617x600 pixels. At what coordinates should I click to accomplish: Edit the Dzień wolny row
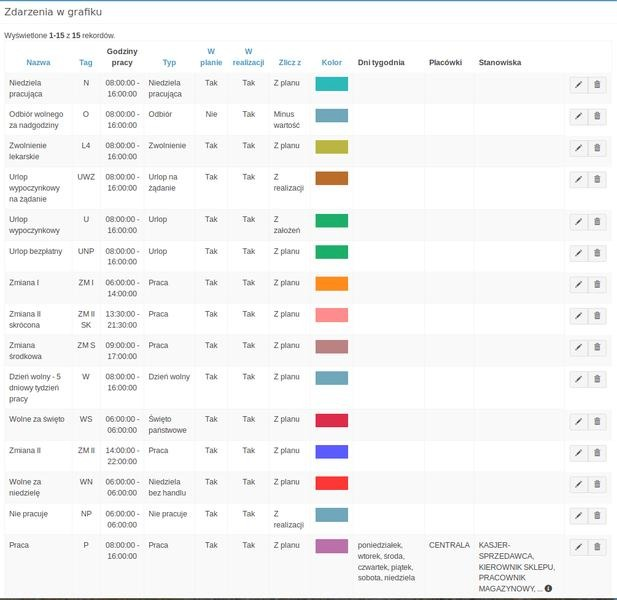[578, 379]
